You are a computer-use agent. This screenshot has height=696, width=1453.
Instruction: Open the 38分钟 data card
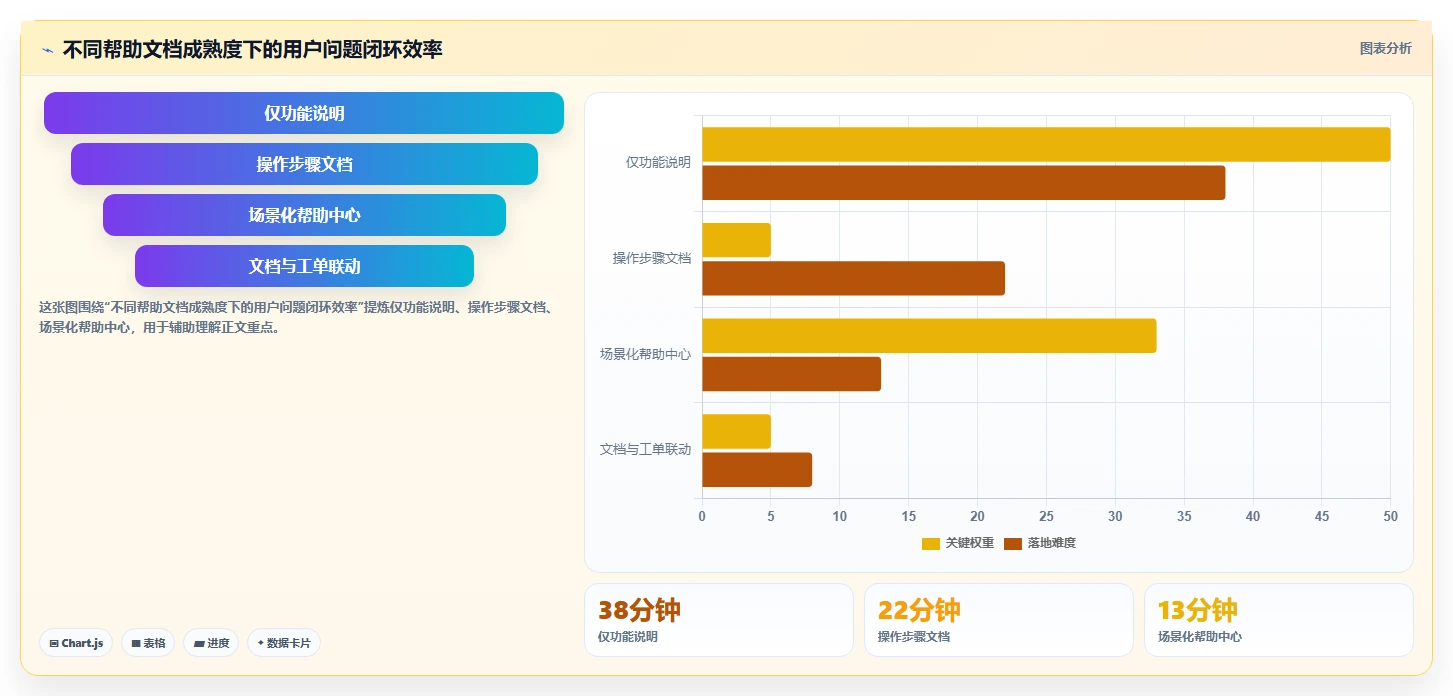coord(719,620)
